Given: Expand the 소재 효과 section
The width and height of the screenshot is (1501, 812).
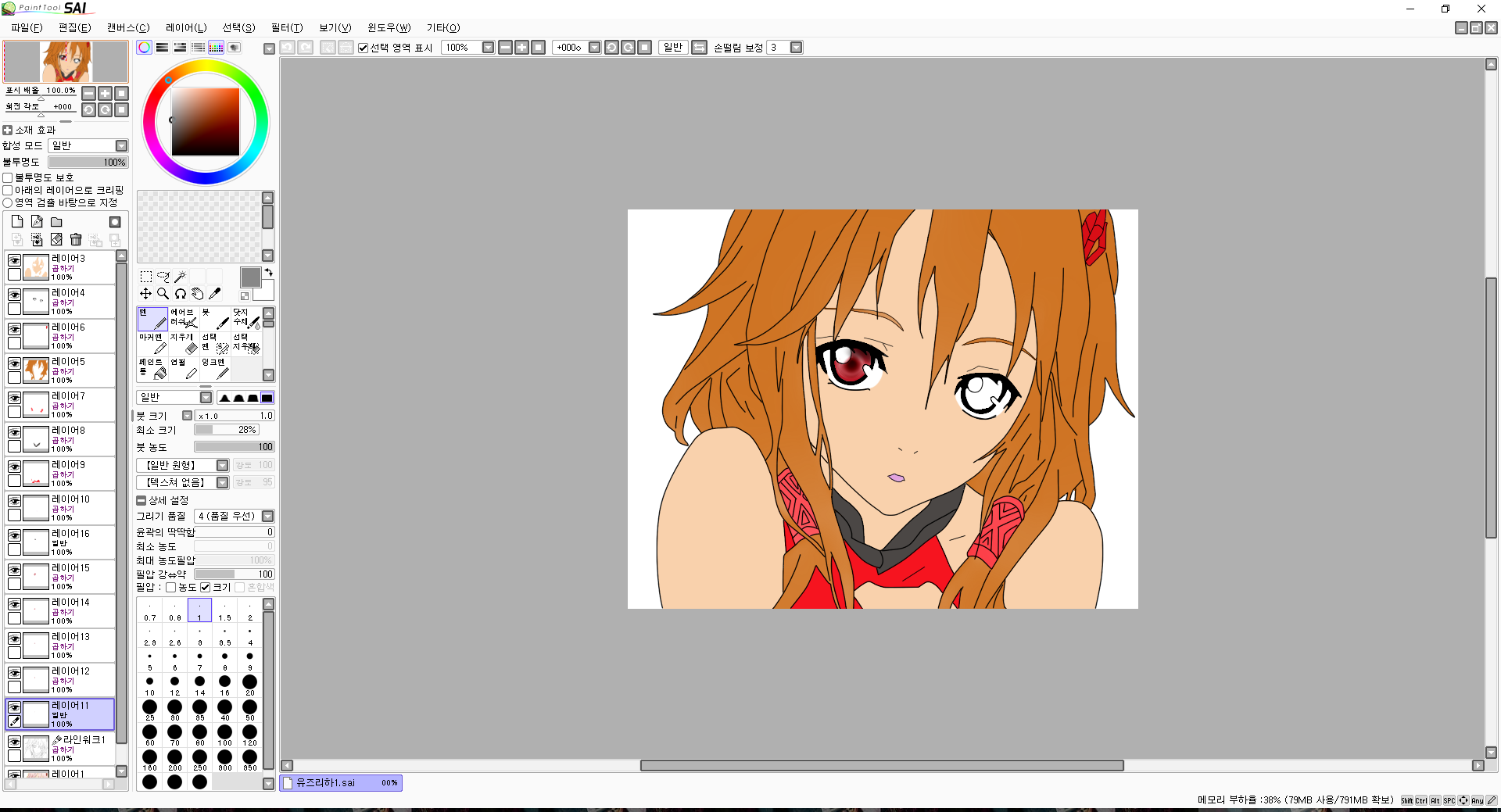Looking at the screenshot, I should (x=8, y=131).
